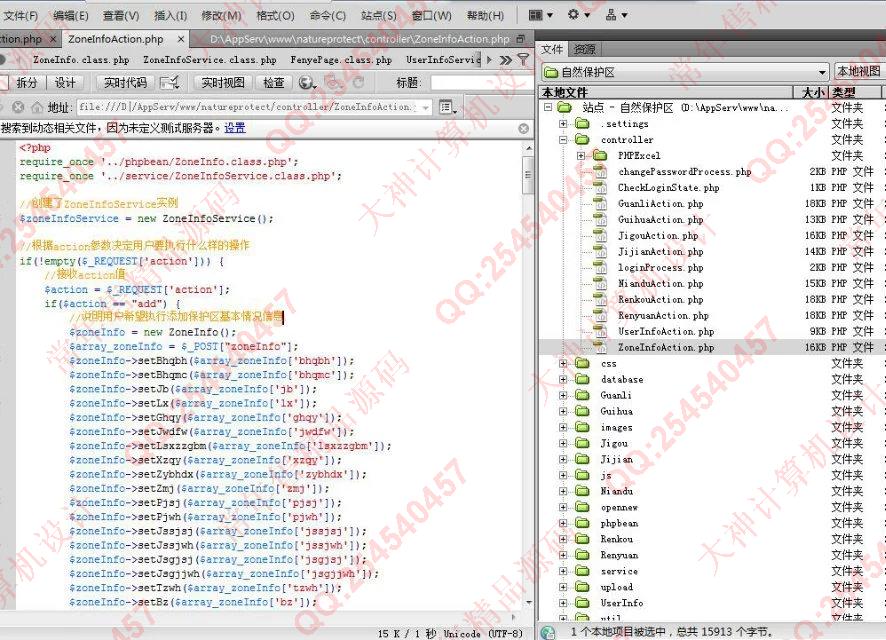Click the live code options icon with checkmark
The height and width of the screenshot is (640, 886).
coord(170,83)
